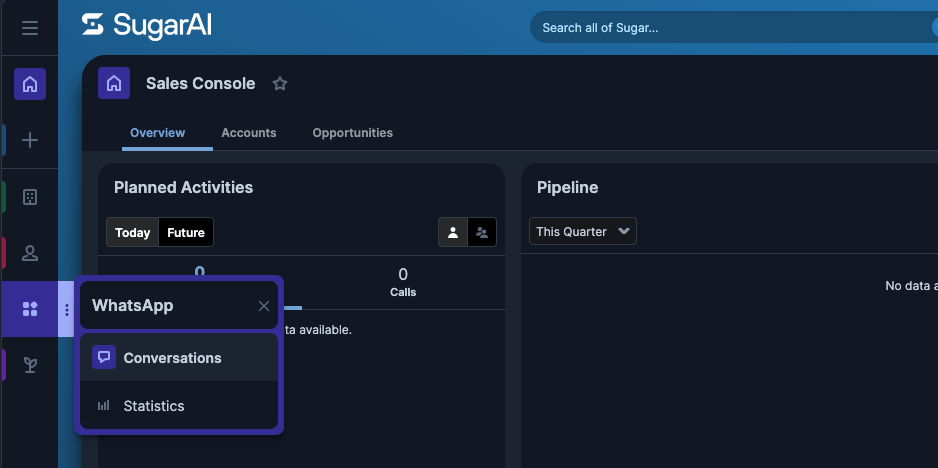The width and height of the screenshot is (938, 468).
Task: Open the quick create plus menu
Action: coord(30,140)
